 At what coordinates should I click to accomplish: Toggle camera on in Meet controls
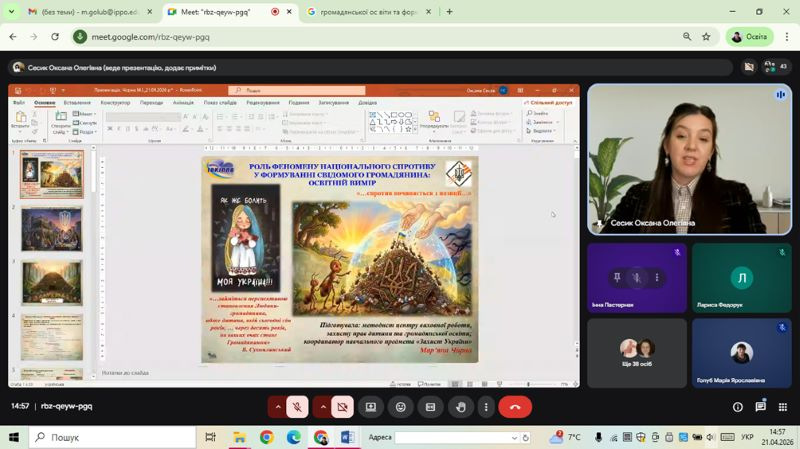coord(342,407)
